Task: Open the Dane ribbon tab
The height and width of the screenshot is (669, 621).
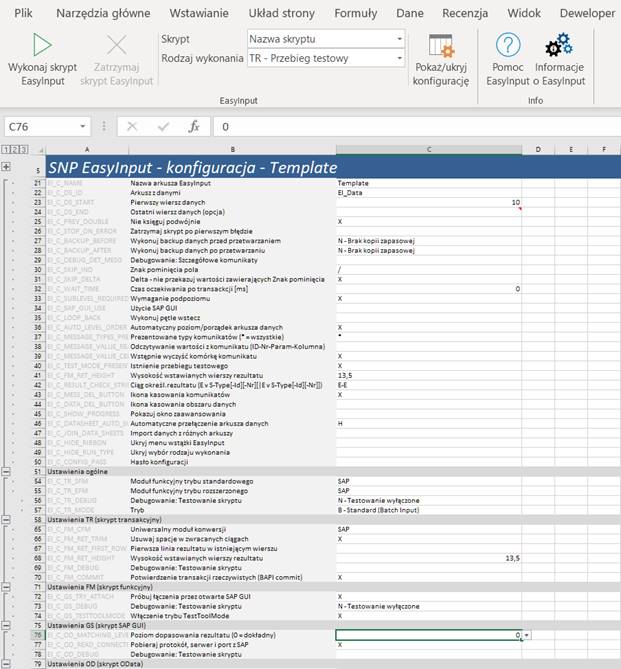Action: (x=410, y=13)
